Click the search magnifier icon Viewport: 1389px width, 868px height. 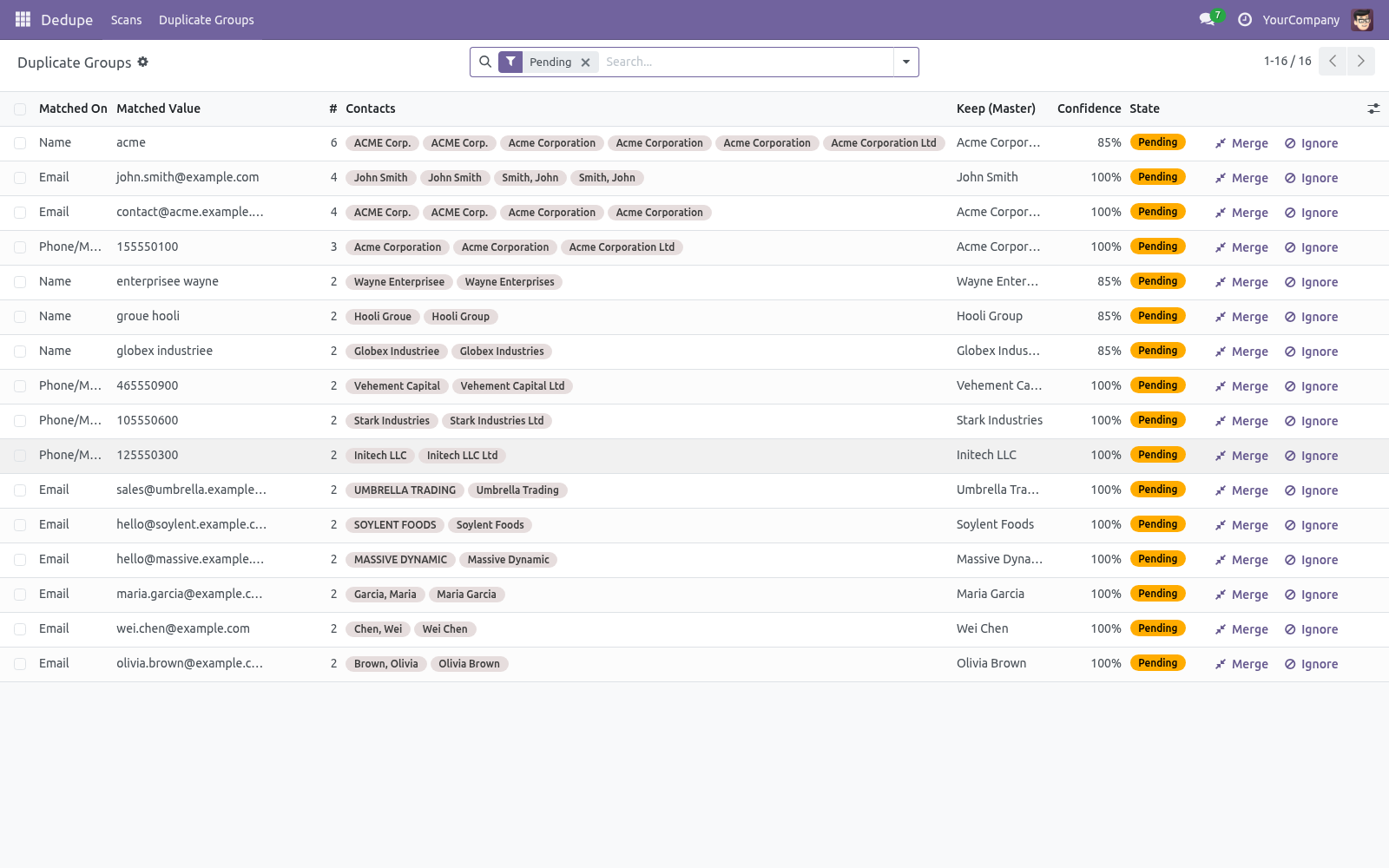coord(485,62)
